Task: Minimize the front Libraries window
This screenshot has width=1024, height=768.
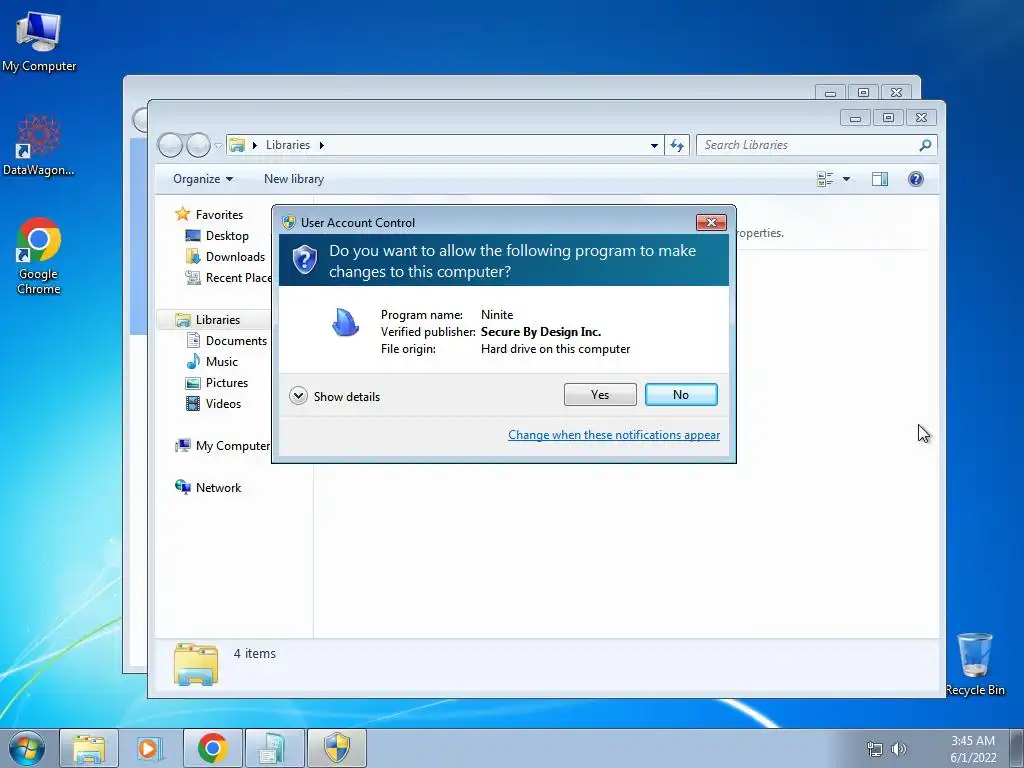Action: (856, 118)
